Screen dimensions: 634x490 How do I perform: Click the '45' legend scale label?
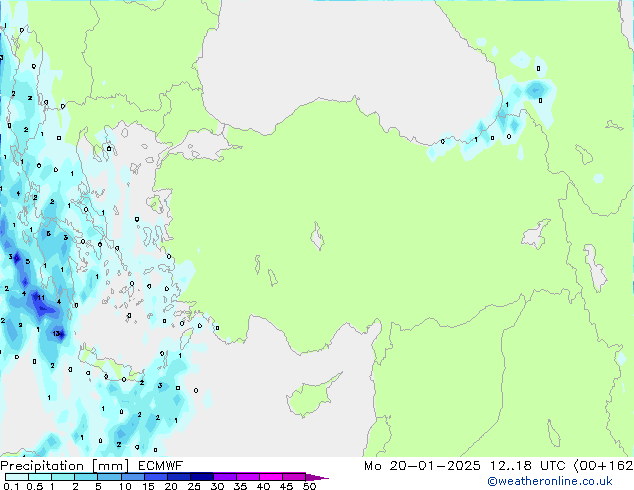(286, 486)
